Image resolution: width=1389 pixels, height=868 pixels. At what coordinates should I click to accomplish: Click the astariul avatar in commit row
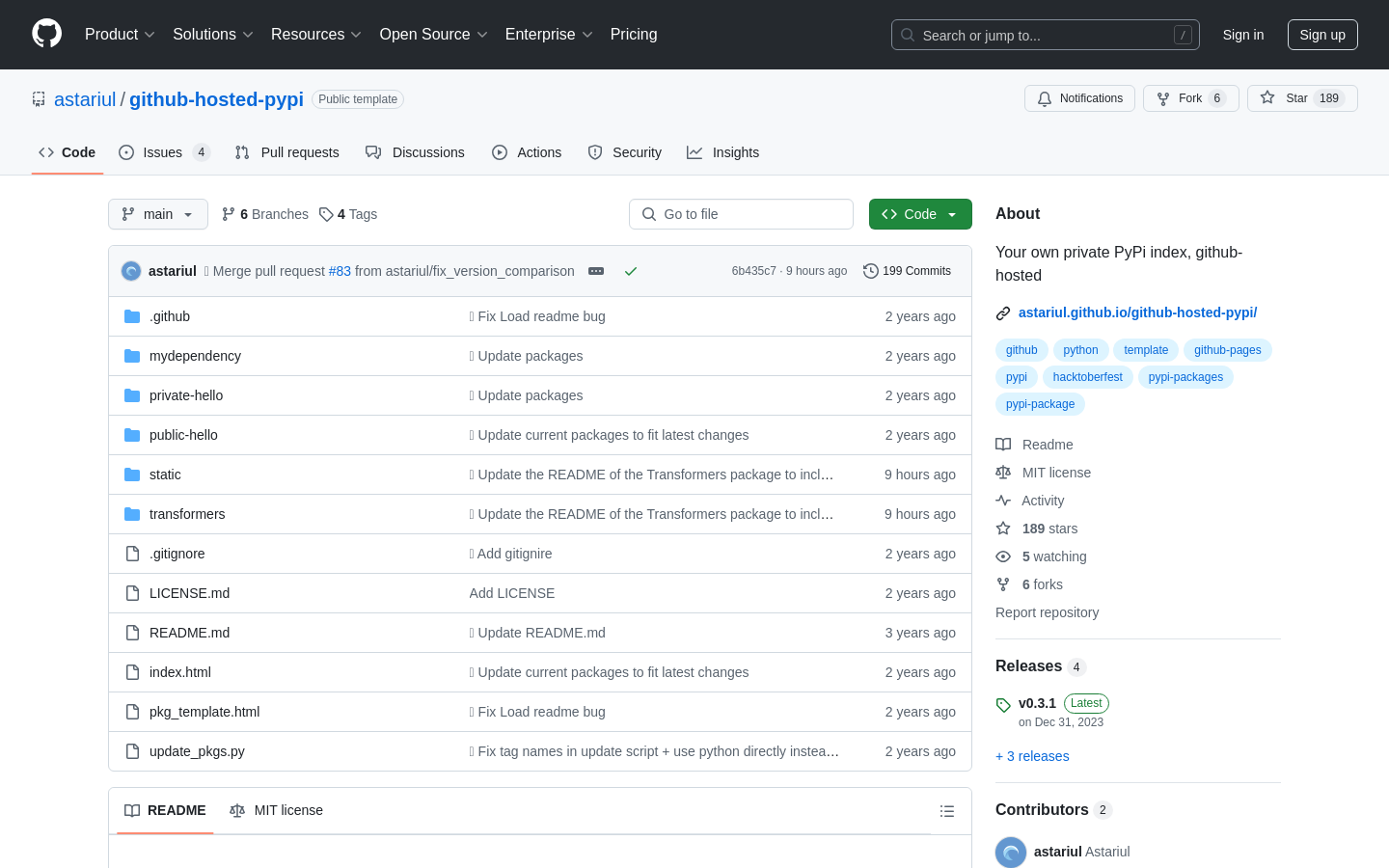[131, 271]
